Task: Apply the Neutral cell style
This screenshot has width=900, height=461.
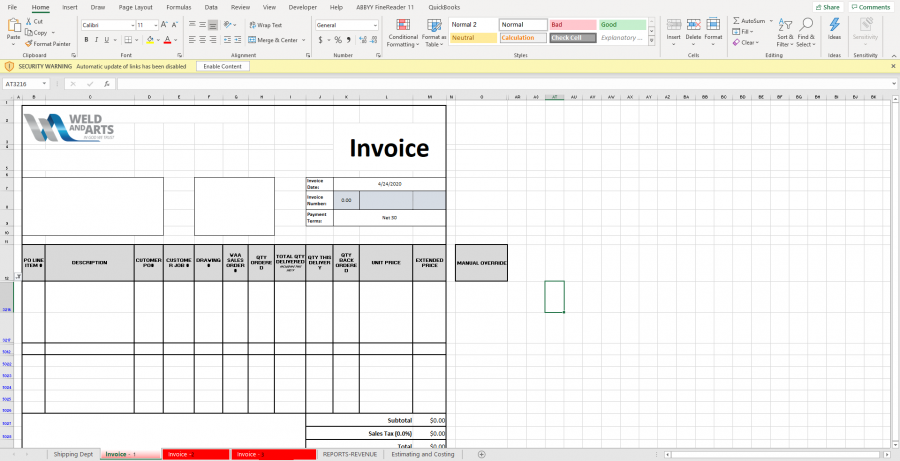Action: (473, 38)
